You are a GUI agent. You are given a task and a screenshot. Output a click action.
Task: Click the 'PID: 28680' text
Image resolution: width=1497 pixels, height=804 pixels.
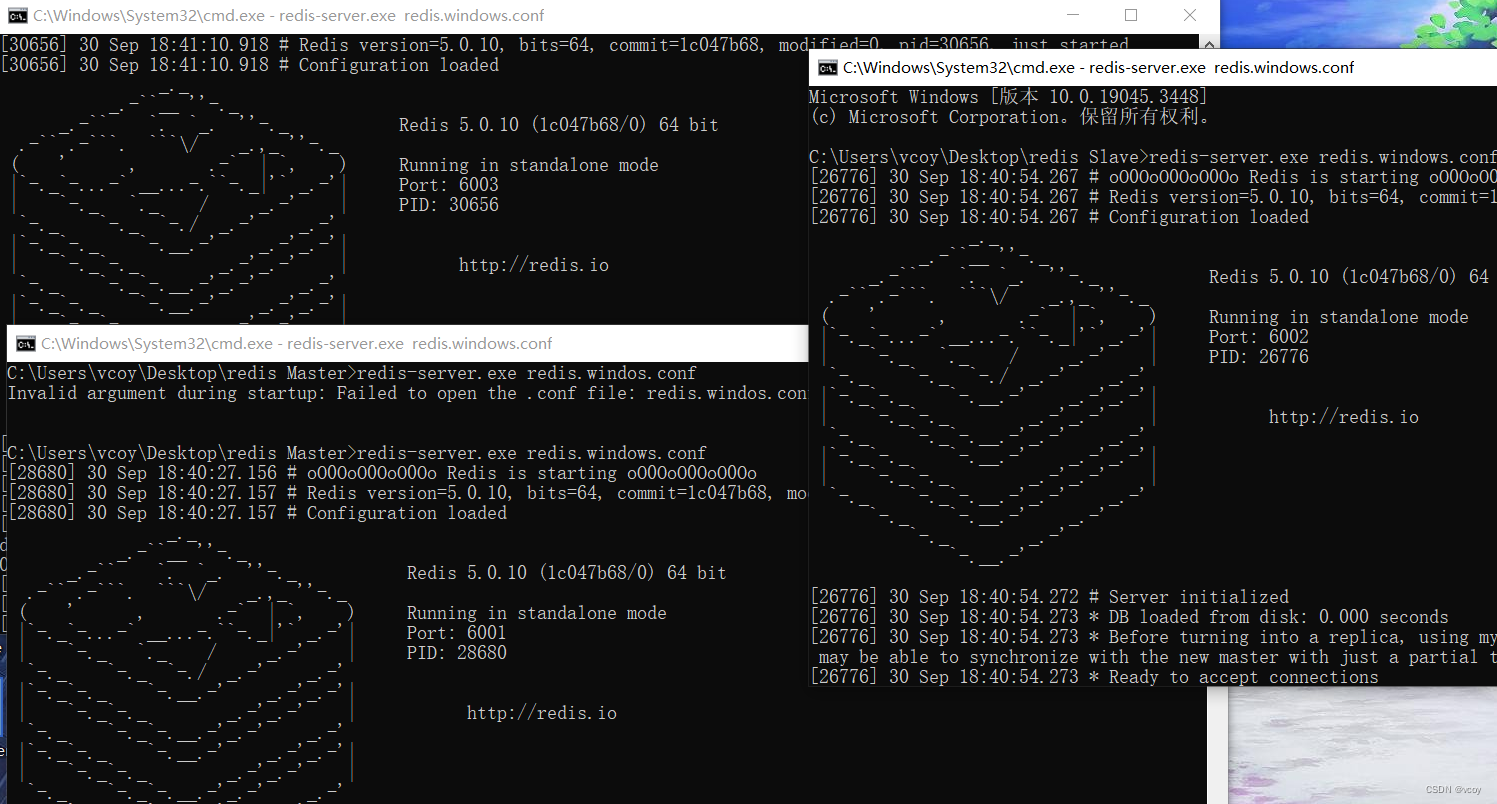[456, 653]
